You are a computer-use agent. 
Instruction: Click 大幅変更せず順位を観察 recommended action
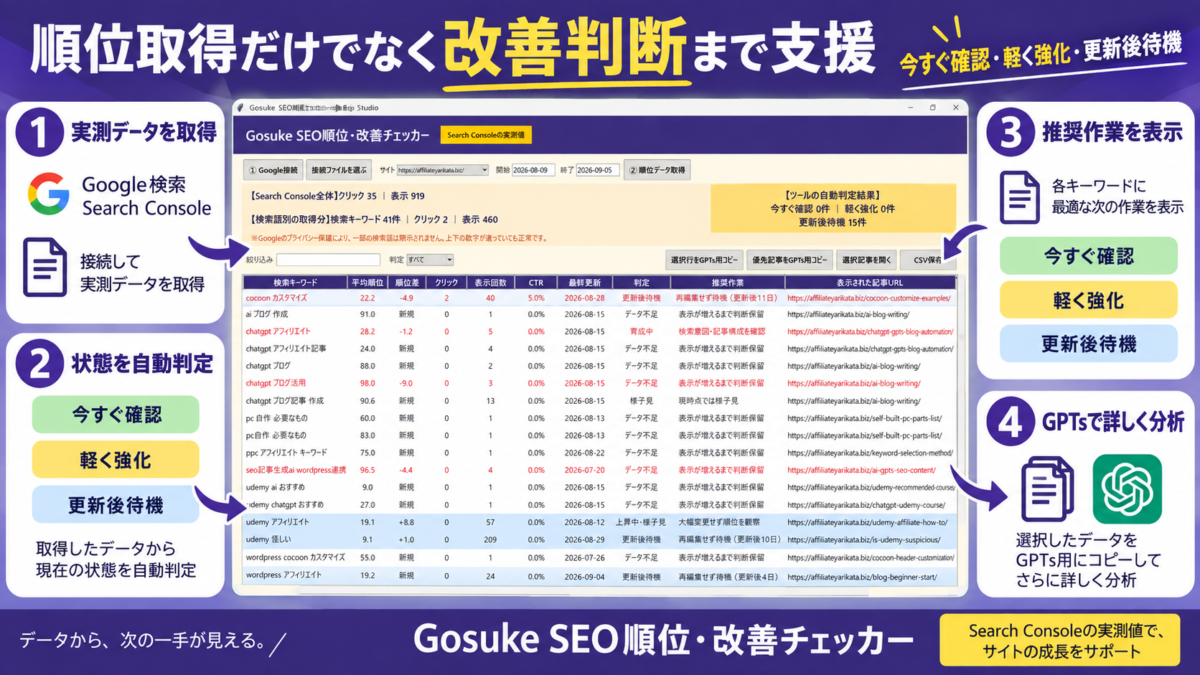click(721, 522)
